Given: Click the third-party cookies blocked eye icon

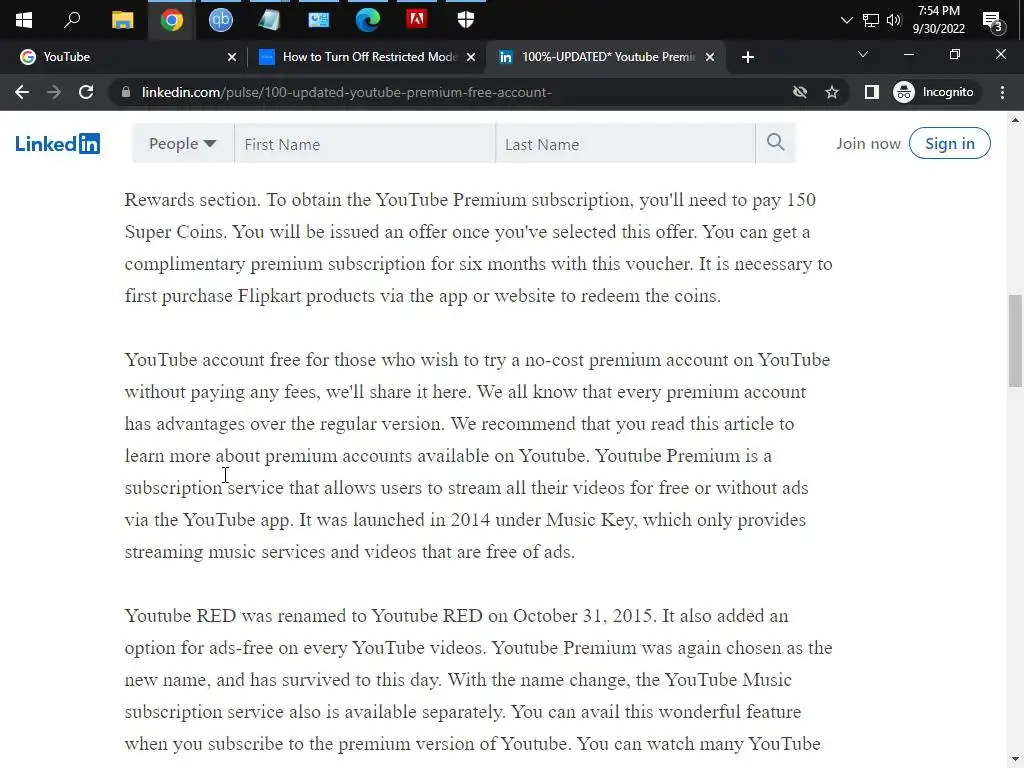Looking at the screenshot, I should [799, 92].
